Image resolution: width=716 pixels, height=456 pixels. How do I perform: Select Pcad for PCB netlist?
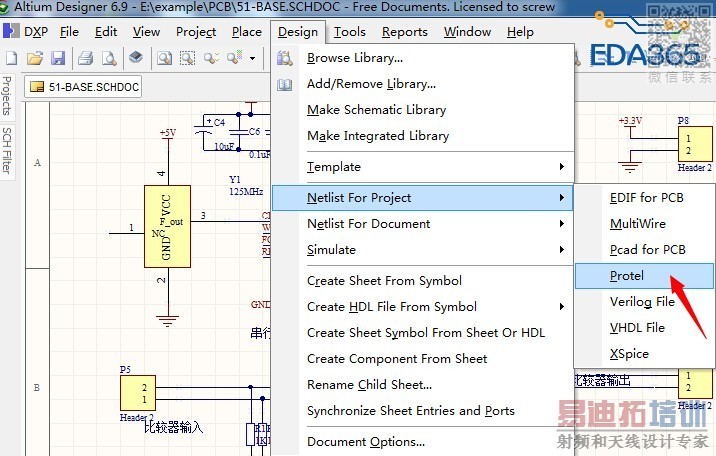[x=644, y=250]
